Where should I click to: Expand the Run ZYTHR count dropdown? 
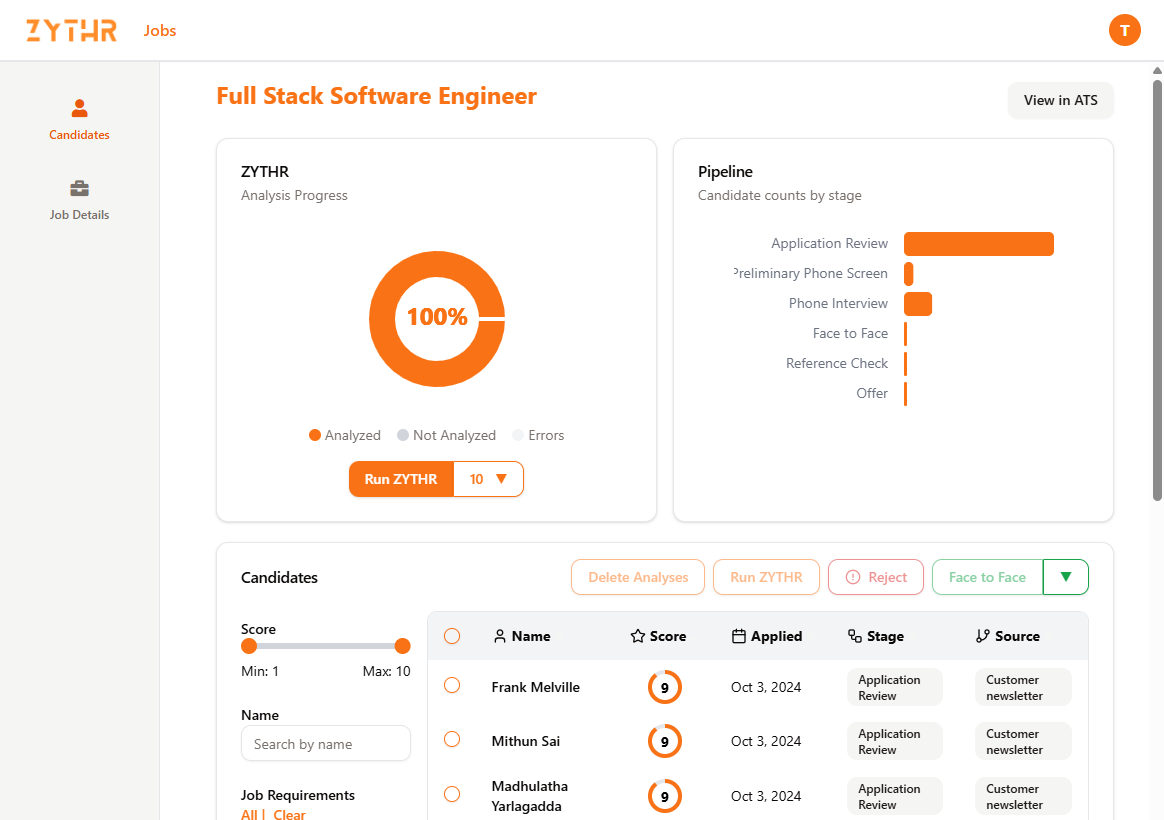[489, 479]
